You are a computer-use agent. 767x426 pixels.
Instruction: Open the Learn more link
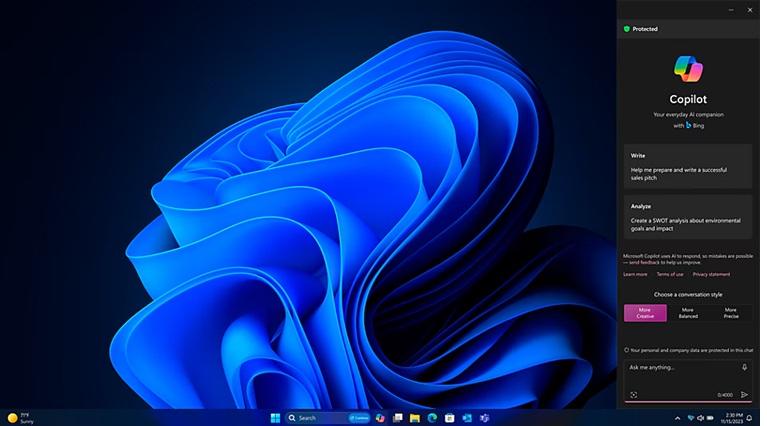click(x=635, y=274)
